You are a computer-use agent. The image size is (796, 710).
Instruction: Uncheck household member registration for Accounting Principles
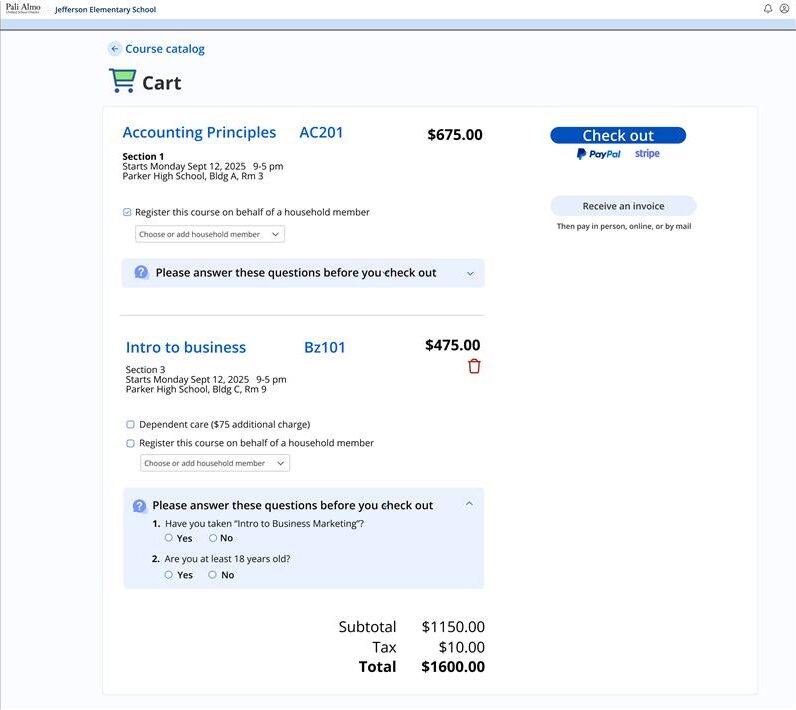(127, 212)
